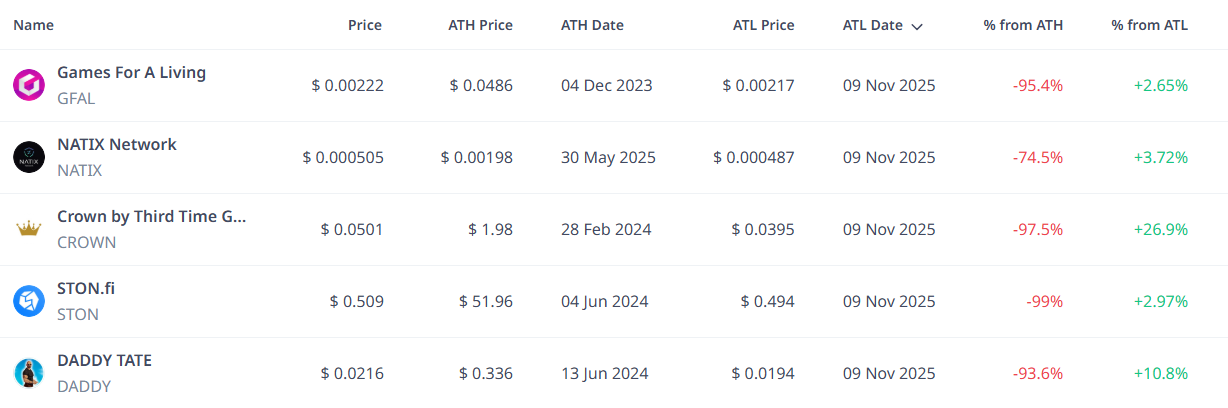
Task: Toggle ATL Date sort arrow
Action: pyautogui.click(x=917, y=26)
